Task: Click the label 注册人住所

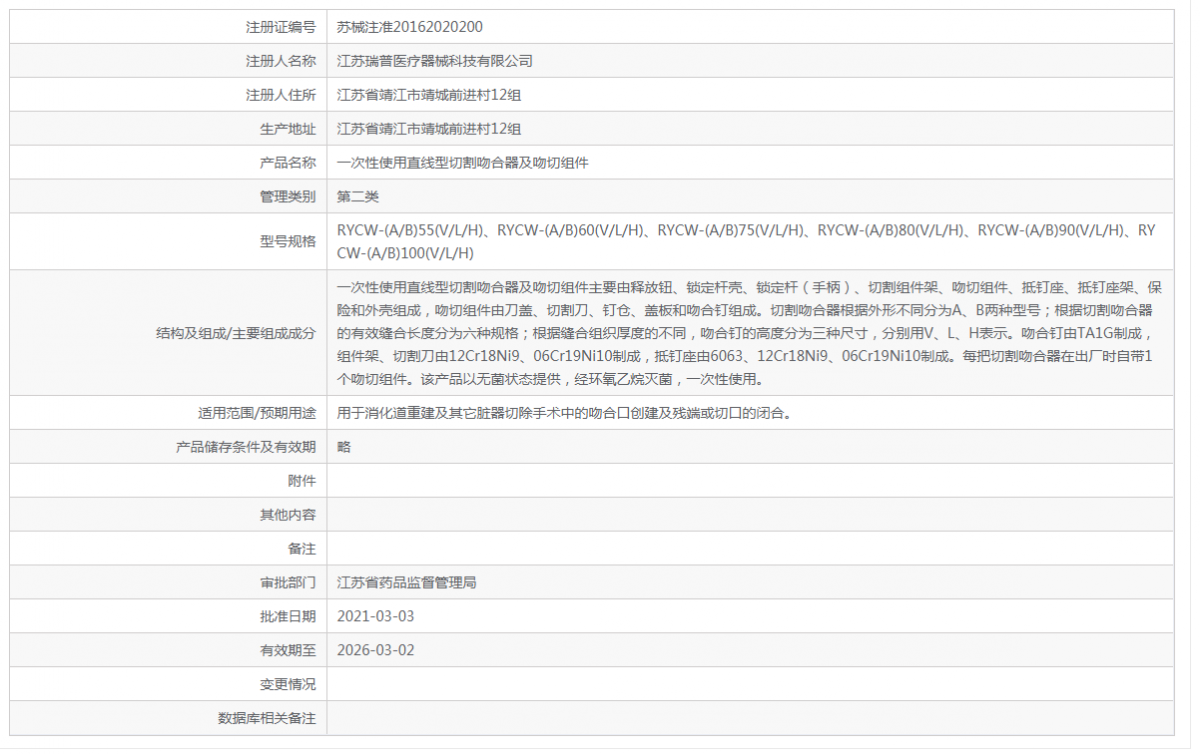Action: (x=281, y=95)
